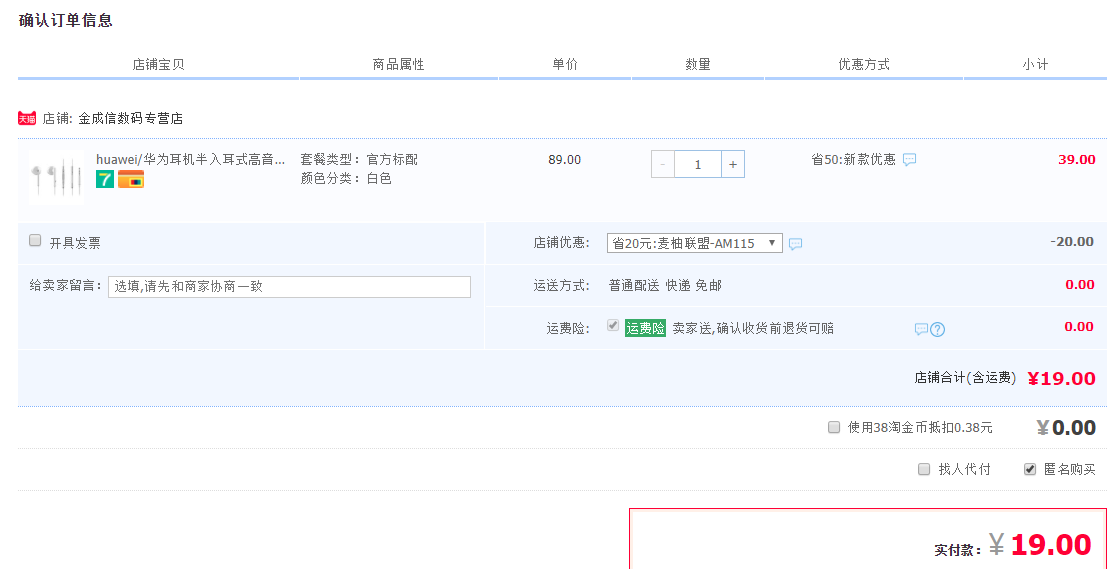Click the subtotal 39.00 value

coord(1076,160)
